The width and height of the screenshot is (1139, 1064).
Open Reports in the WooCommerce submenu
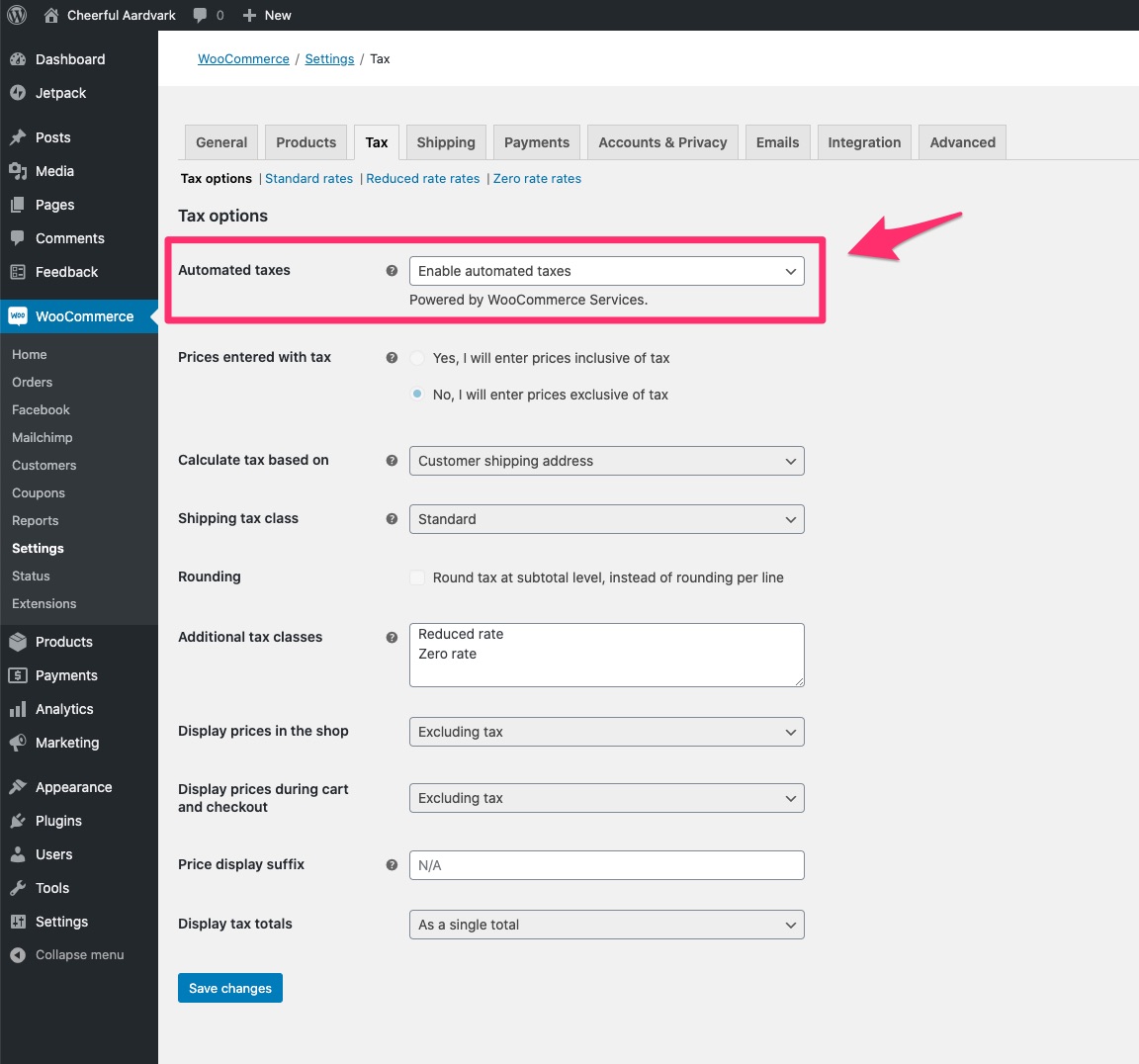[x=35, y=521]
